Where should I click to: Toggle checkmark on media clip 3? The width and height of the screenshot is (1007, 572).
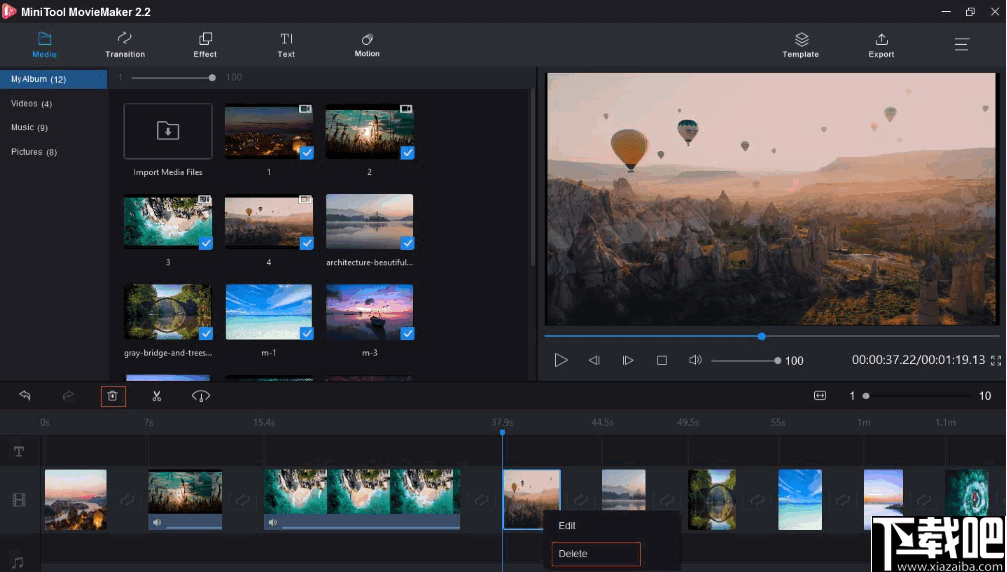[x=206, y=243]
